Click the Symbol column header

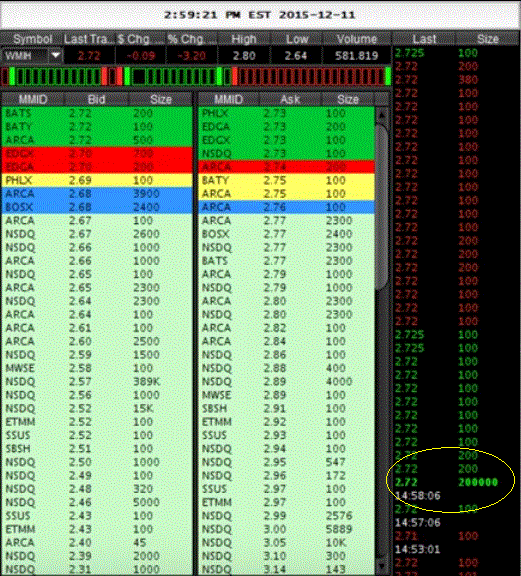[32, 39]
